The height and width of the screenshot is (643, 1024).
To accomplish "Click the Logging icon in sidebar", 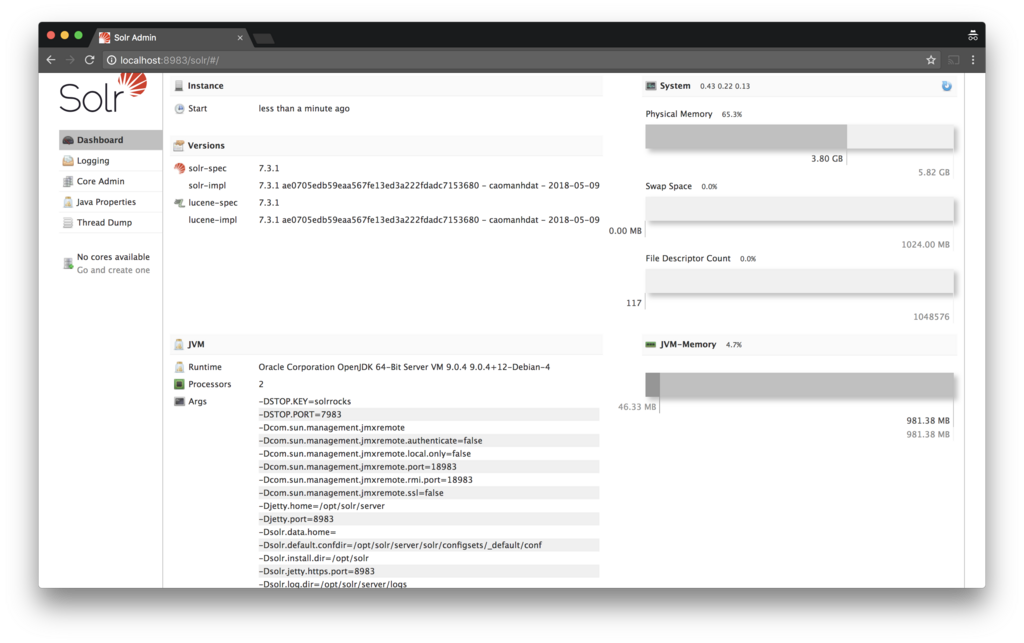I will click(68, 161).
